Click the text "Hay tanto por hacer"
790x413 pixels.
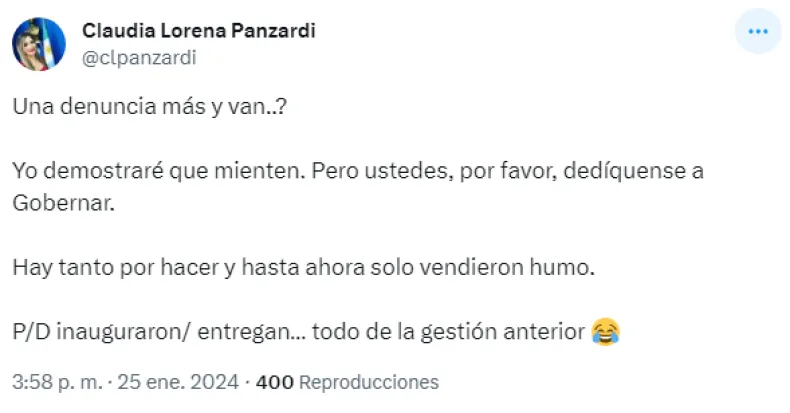(96, 267)
